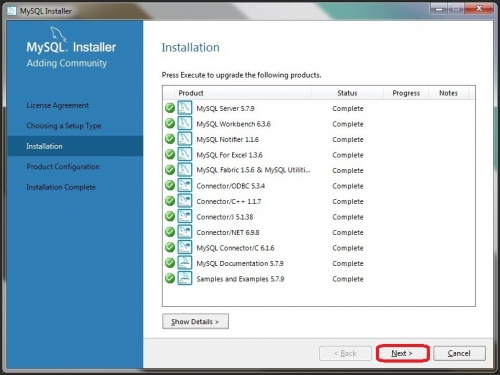This screenshot has height=375, width=500.
Task: Open the Installation Complete step
Action: click(61, 187)
